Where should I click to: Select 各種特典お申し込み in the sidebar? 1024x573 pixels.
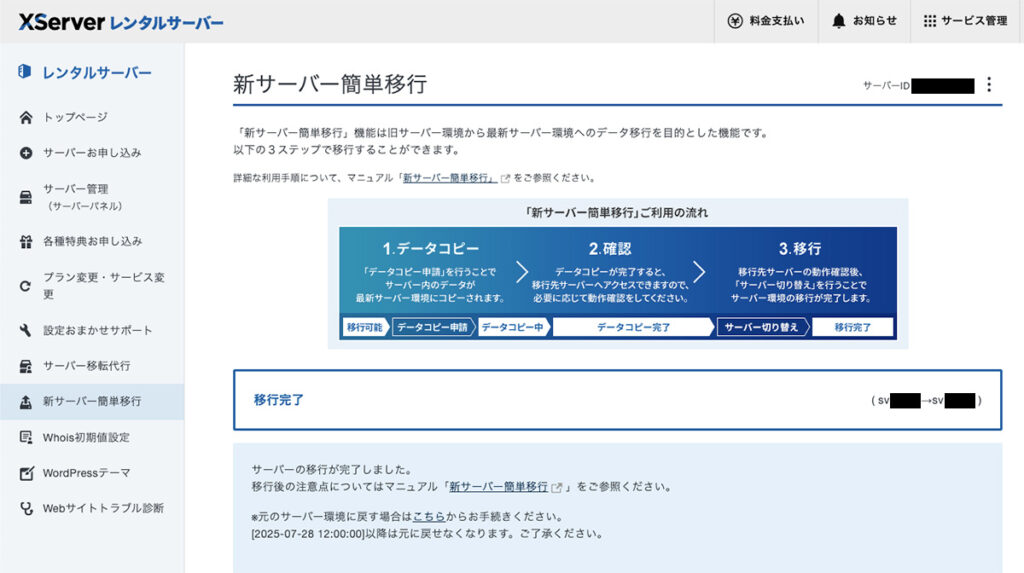(x=92, y=242)
